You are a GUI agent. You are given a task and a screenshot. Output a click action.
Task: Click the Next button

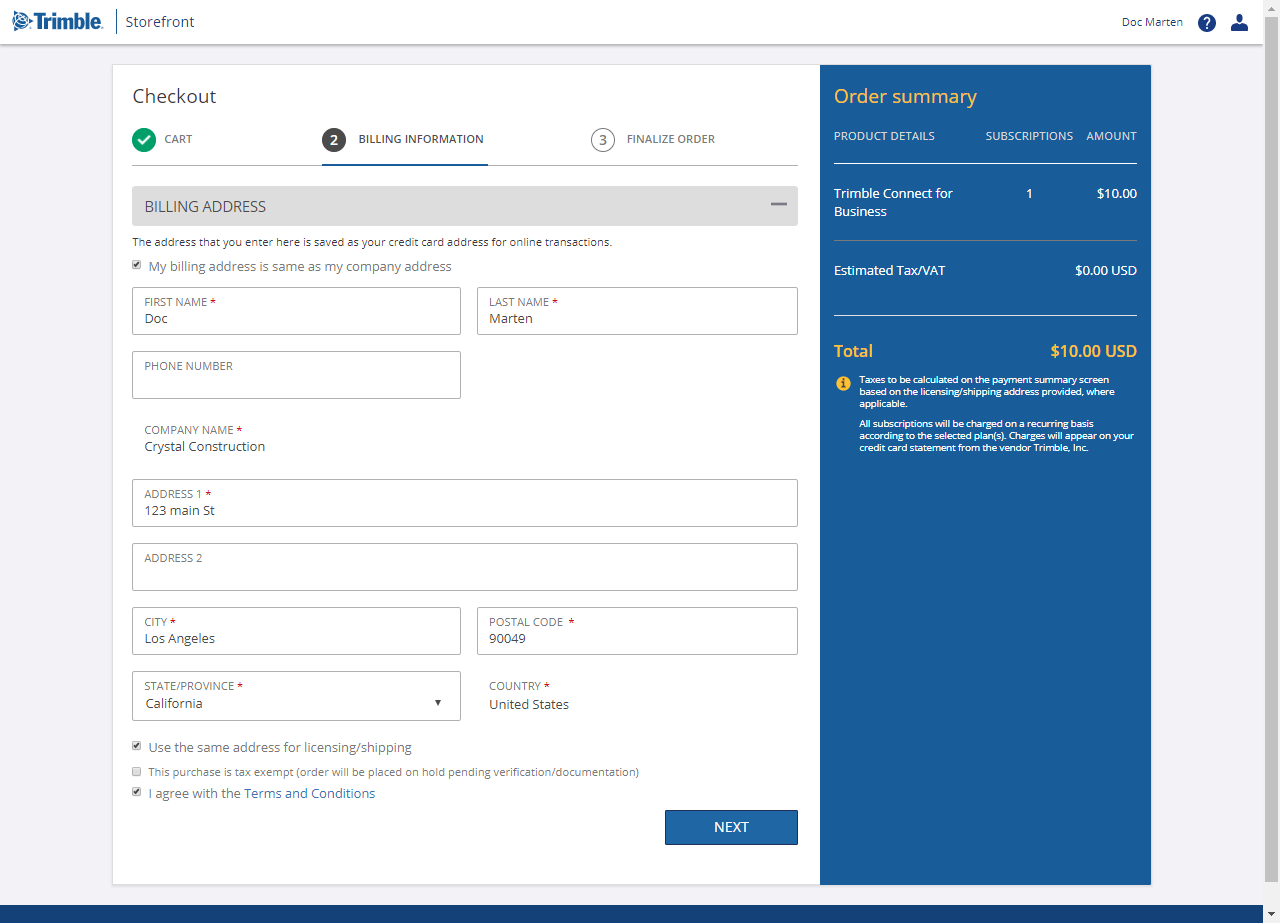(731, 827)
